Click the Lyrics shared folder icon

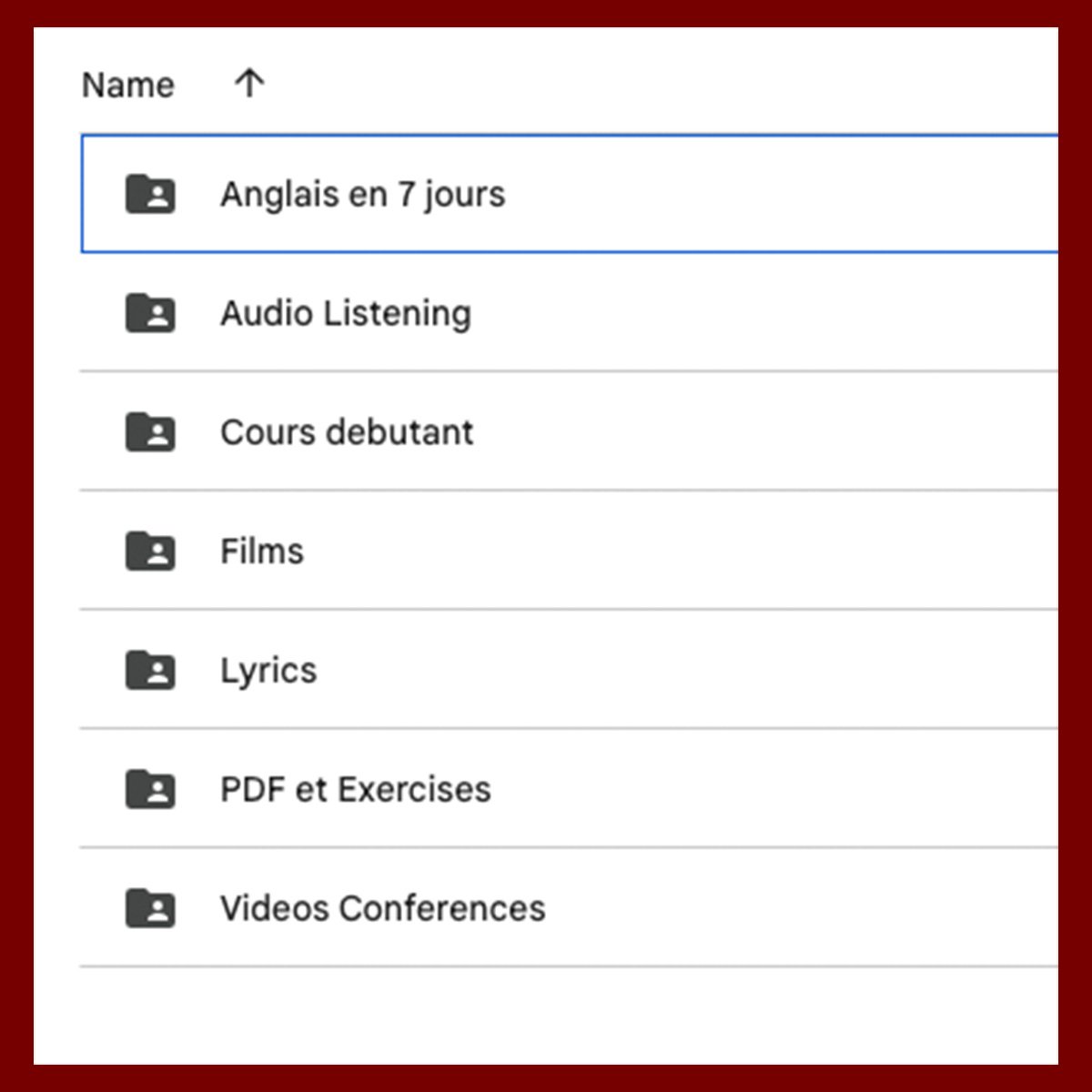click(150, 671)
